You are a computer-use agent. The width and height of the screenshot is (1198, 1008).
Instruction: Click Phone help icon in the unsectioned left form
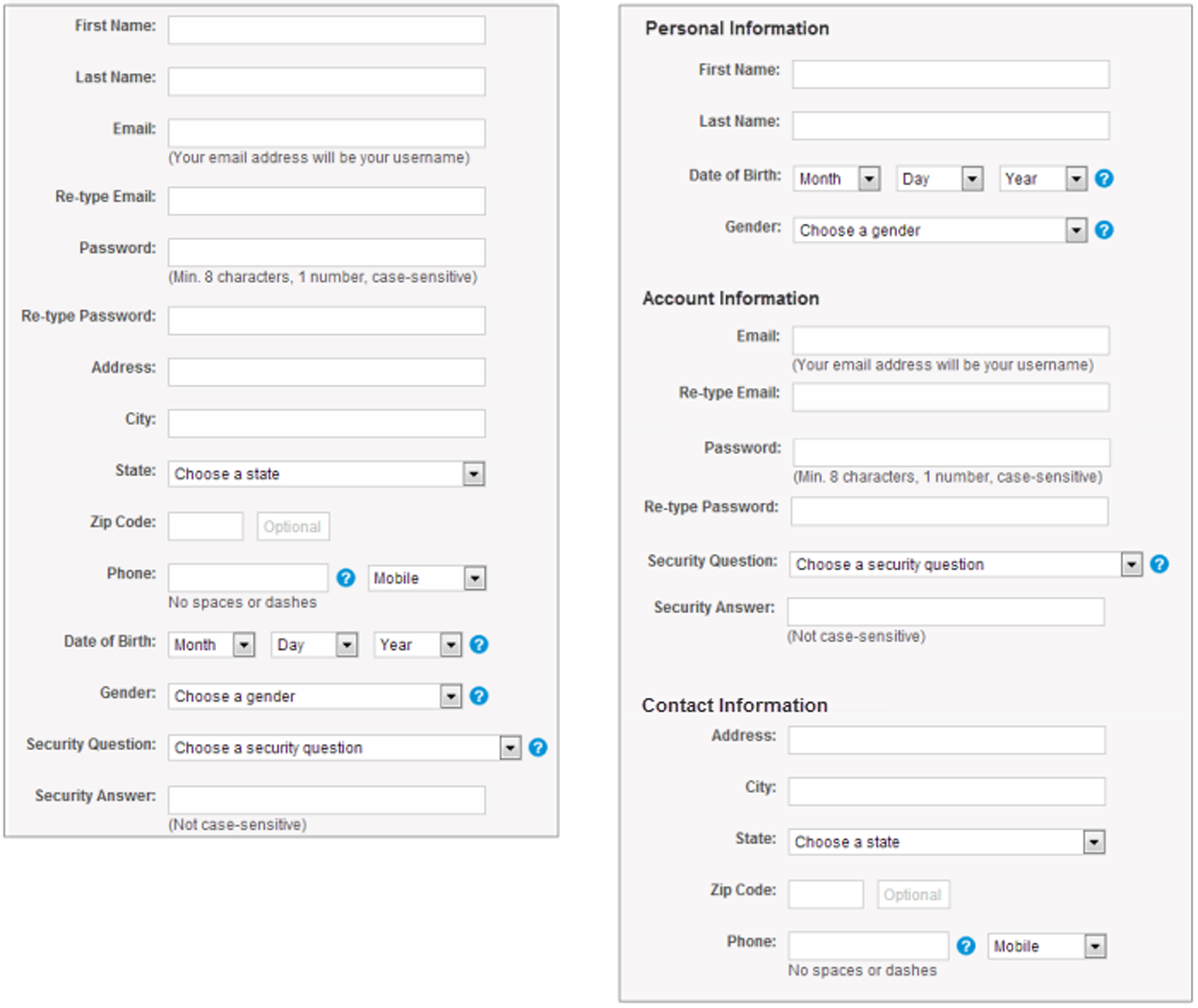(x=346, y=578)
